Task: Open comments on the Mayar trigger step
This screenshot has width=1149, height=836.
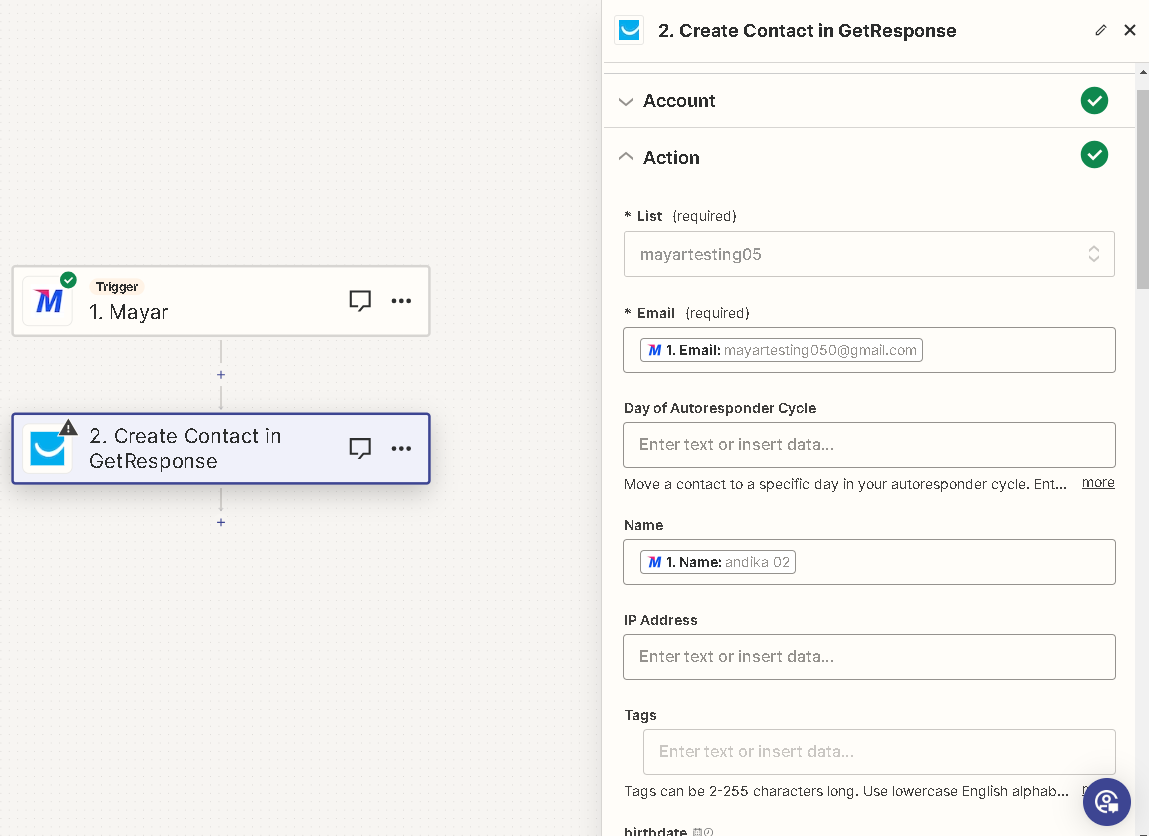Action: pos(360,300)
